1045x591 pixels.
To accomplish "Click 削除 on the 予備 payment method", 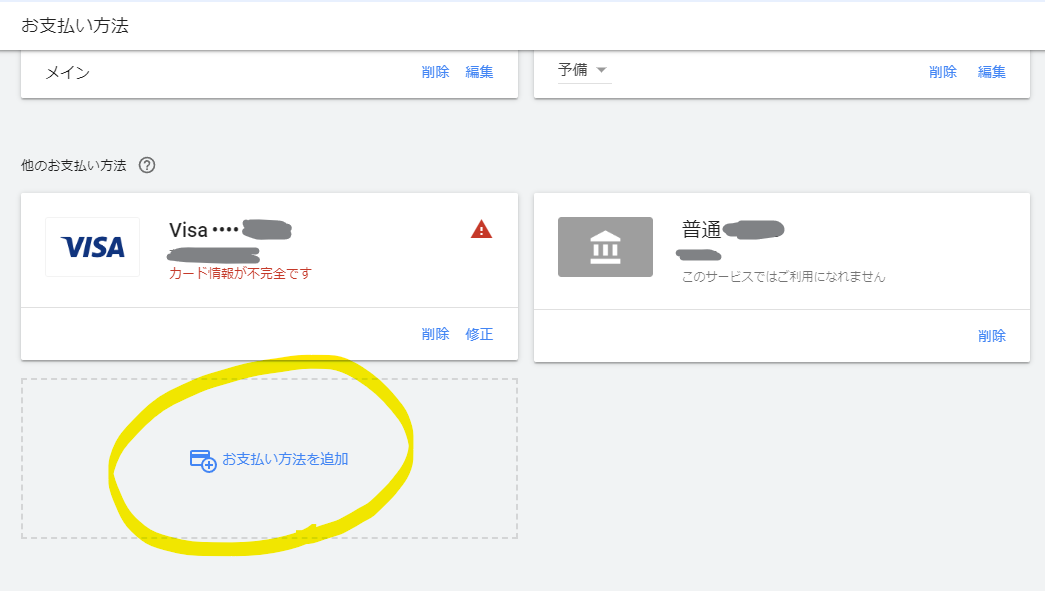I will (943, 72).
